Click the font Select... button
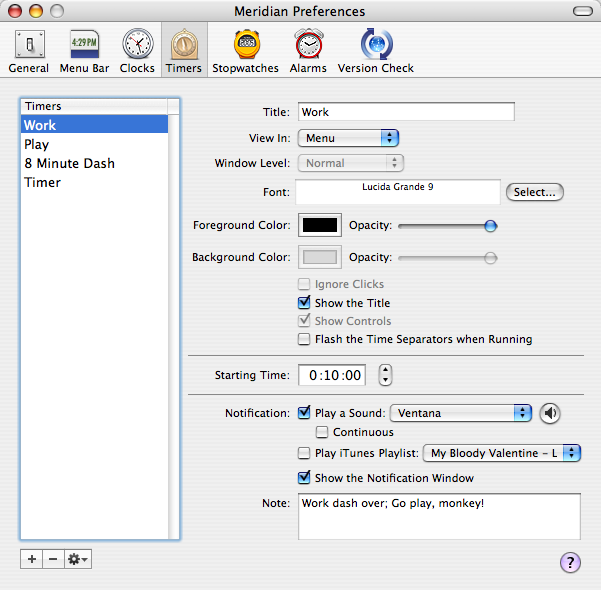 coord(535,192)
